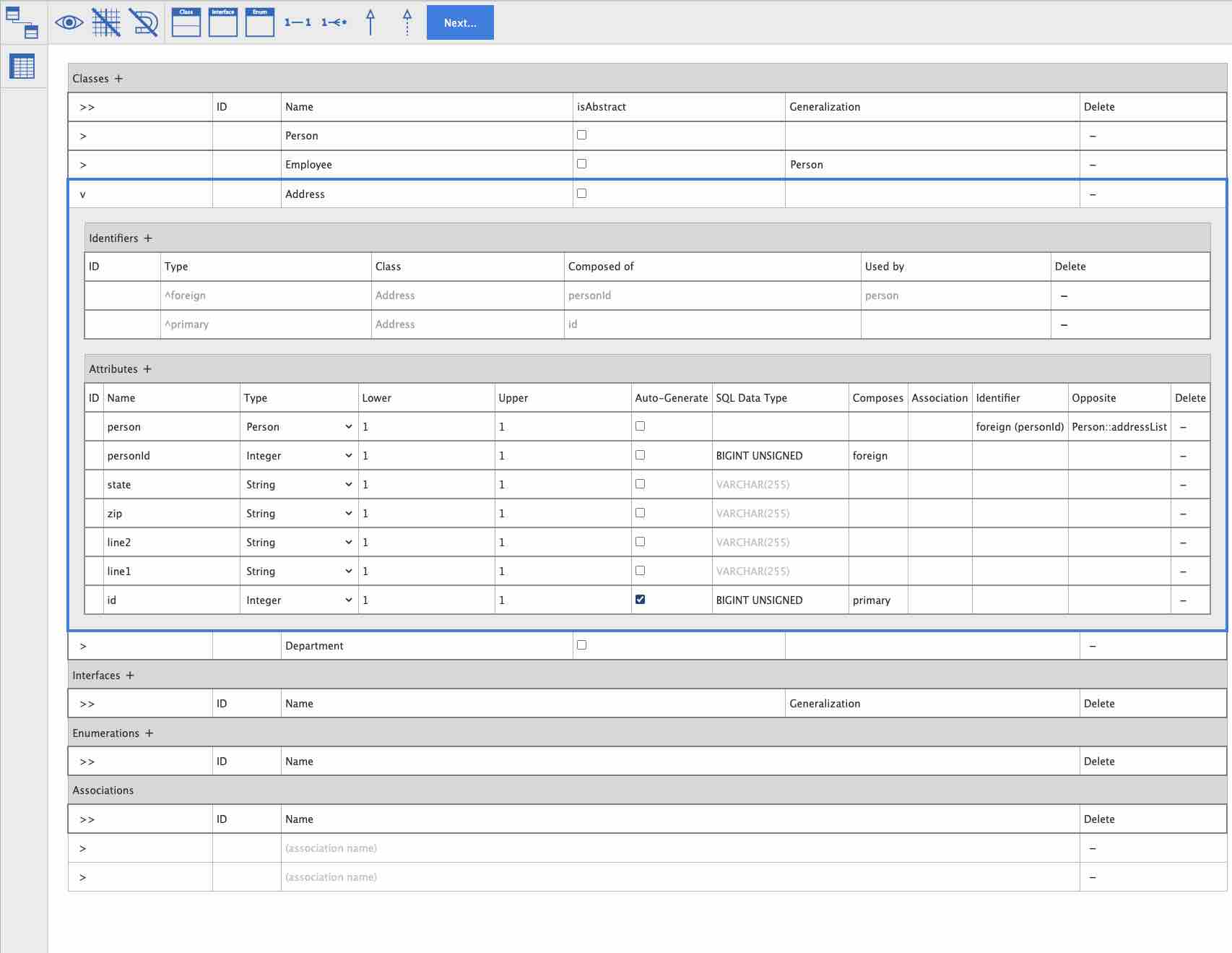Select the Interface shape tool
The height and width of the screenshot is (953, 1232).
pyautogui.click(x=222, y=22)
